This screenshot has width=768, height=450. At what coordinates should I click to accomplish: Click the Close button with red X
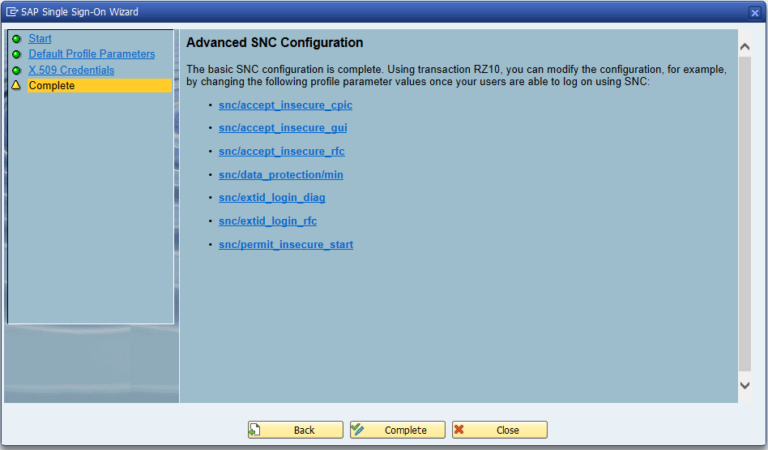point(500,430)
